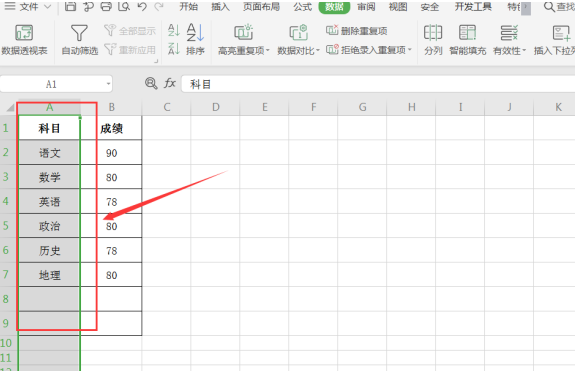
Task: Sort descending with Z-A icon
Action: (173, 48)
